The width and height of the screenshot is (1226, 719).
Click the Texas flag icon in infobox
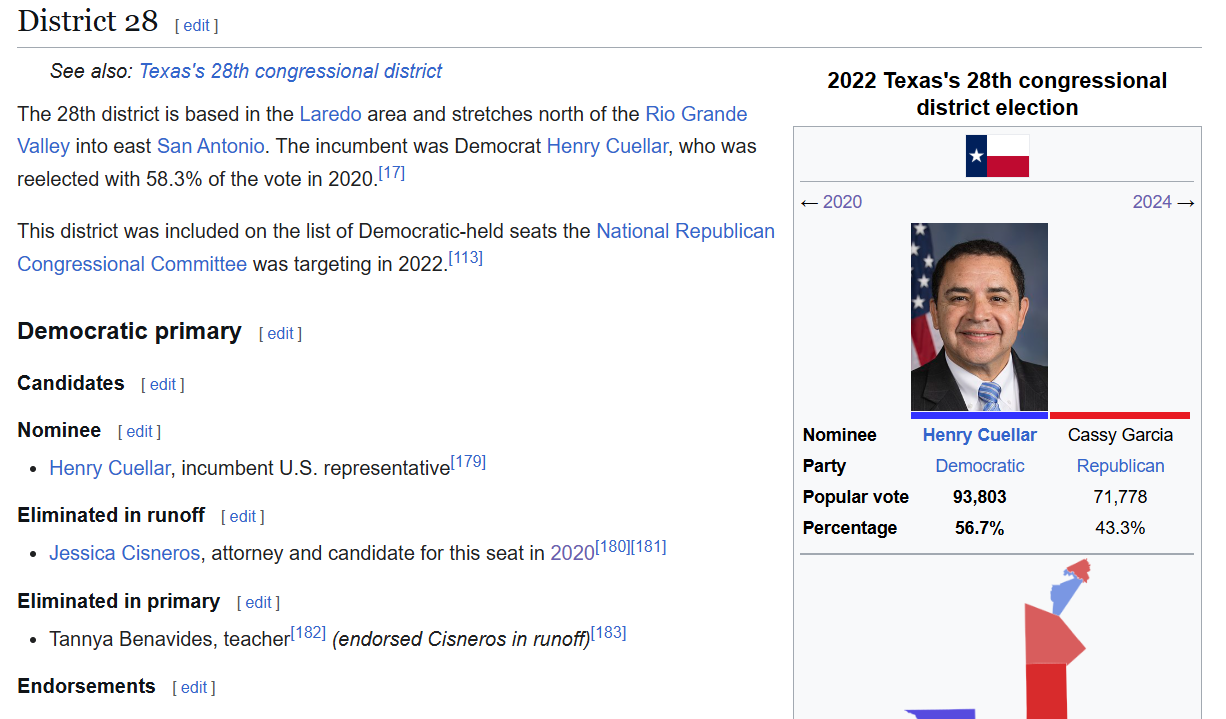[x=997, y=156]
